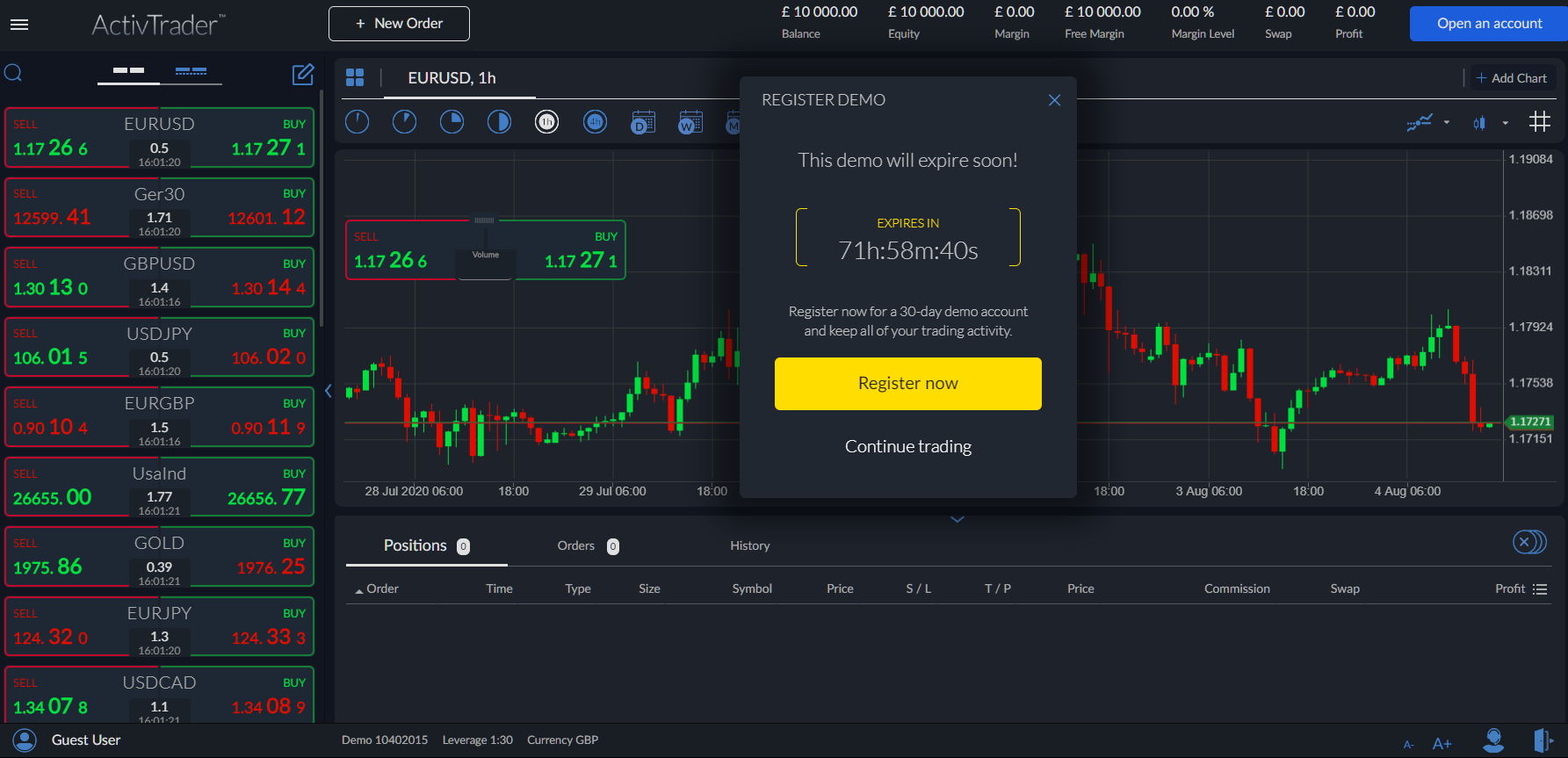
Task: Open the Positions tab
Action: click(426, 545)
